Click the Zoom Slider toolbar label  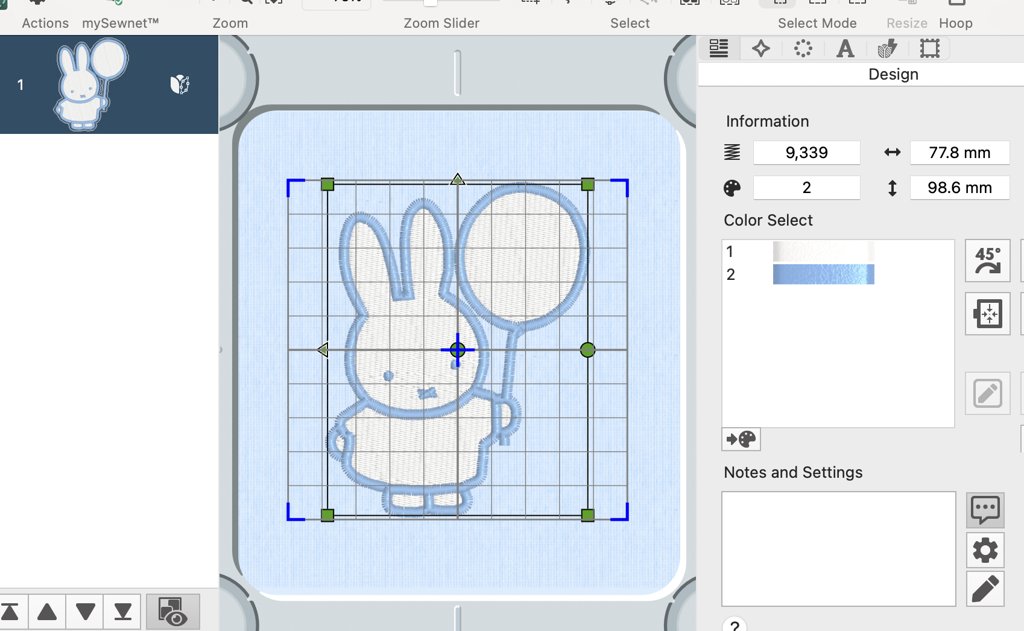coord(441,24)
